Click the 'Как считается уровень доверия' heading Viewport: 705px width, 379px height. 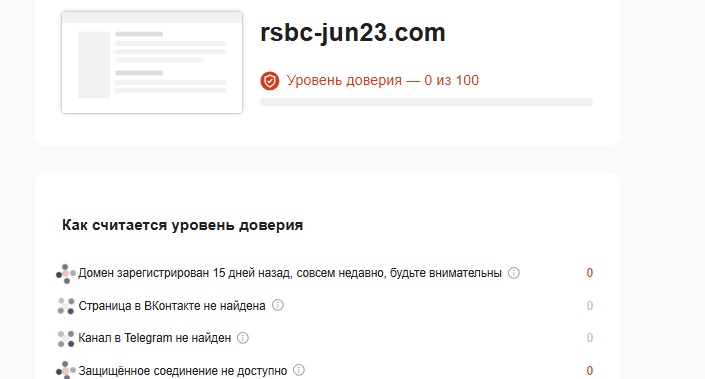(x=183, y=225)
